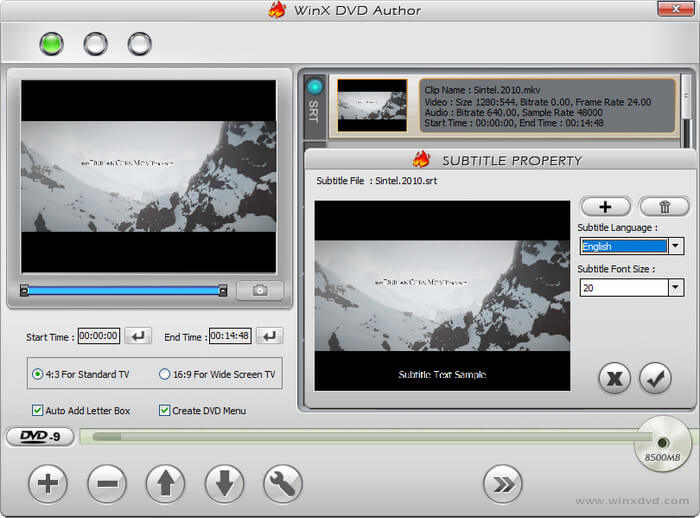Click the Sintel.2010.mkv clip info panel
The image size is (700, 518).
tap(547, 106)
